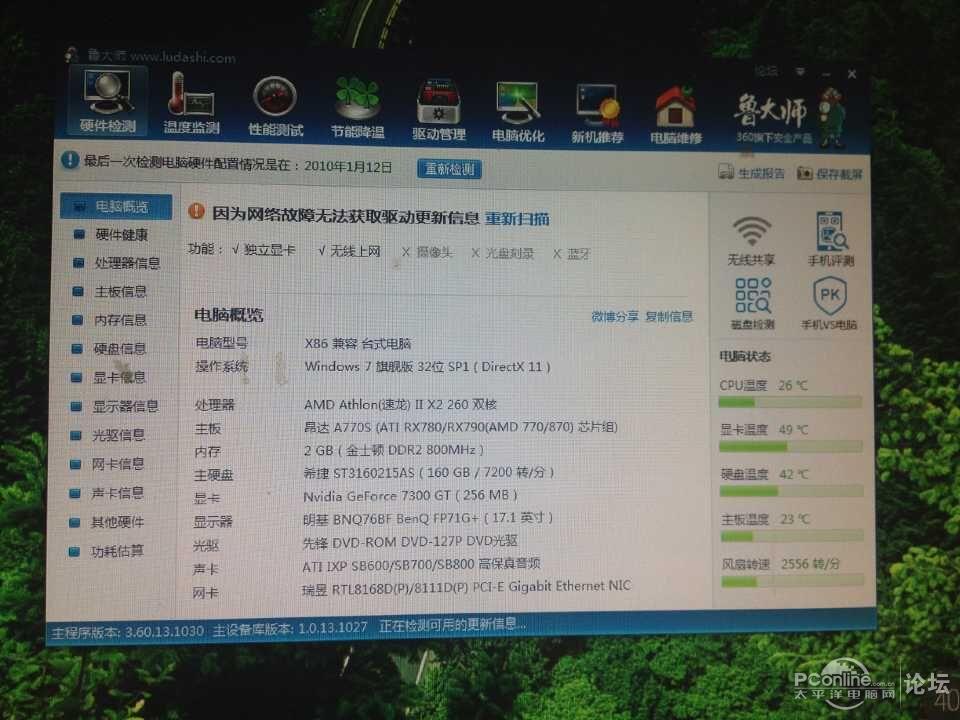Image resolution: width=960 pixels, height=720 pixels.
Task: Click the 鲁大师 logo at top right
Action: click(x=790, y=118)
